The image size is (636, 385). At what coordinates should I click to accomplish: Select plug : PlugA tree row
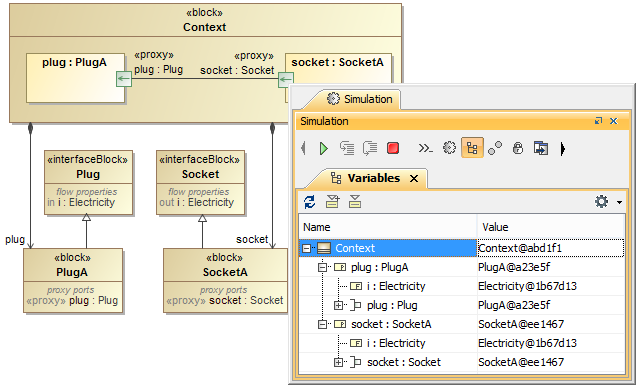click(462, 267)
